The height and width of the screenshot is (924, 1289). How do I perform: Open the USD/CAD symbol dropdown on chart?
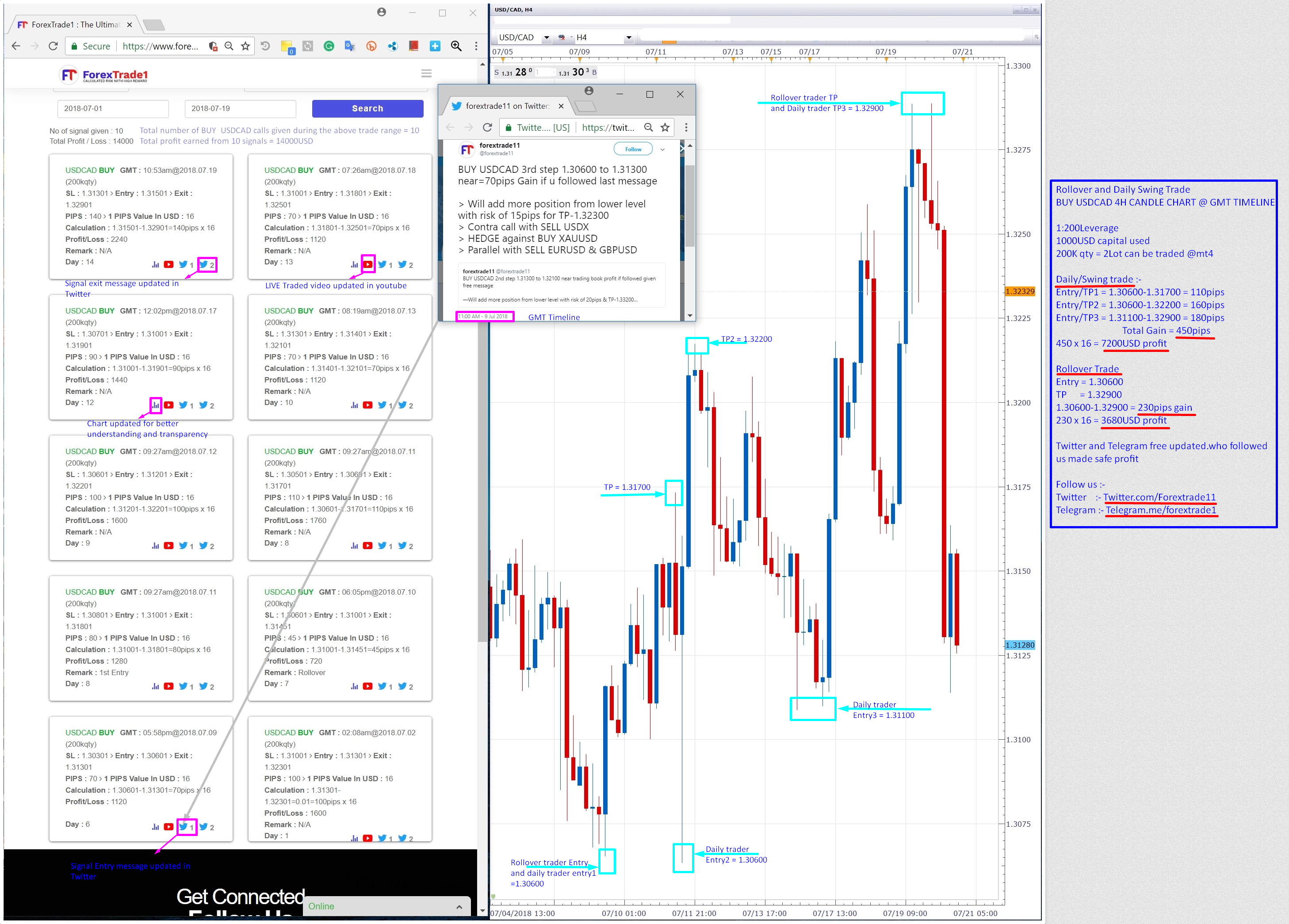[546, 38]
